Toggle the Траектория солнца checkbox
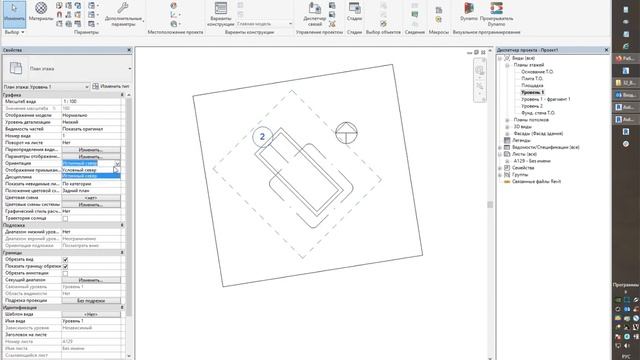This screenshot has width=640, height=360. point(65,219)
